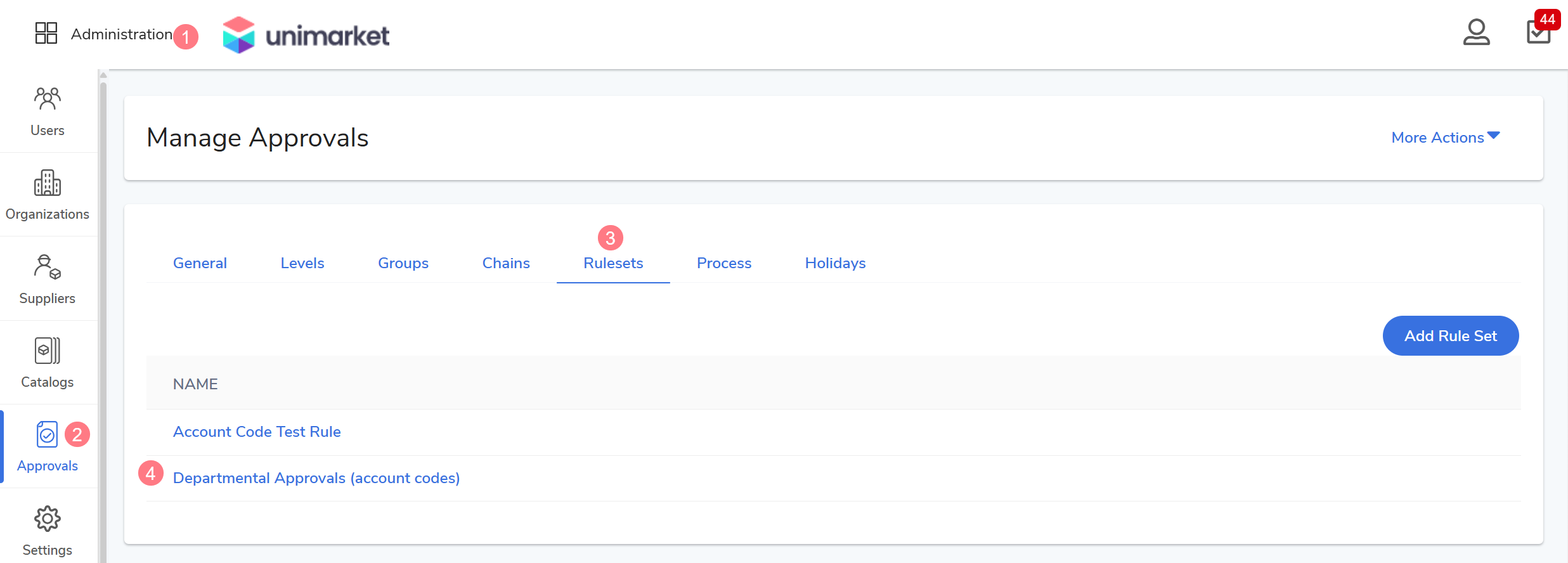View the Holidays tab
Image resolution: width=1568 pixels, height=563 pixels.
point(835,263)
